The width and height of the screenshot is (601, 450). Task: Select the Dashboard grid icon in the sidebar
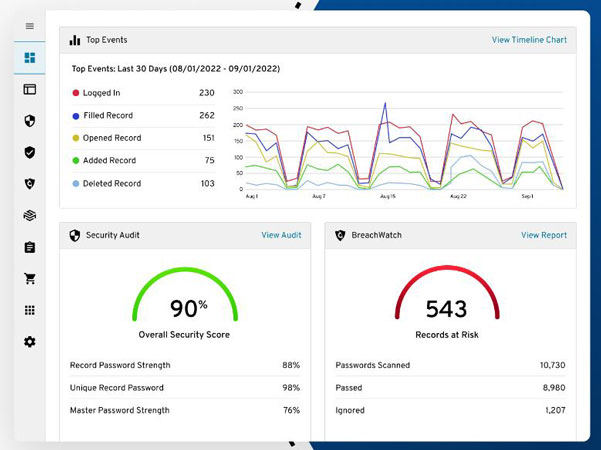coord(29,58)
